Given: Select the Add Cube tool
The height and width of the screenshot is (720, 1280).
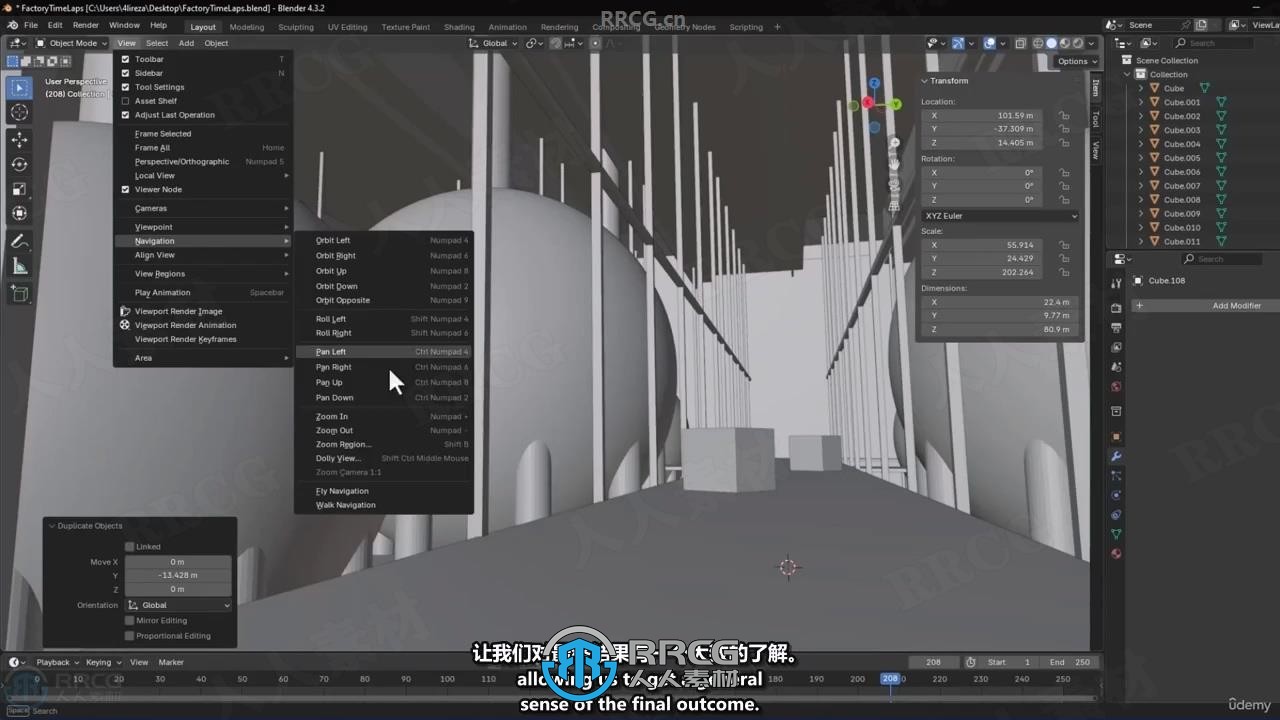Looking at the screenshot, I should (x=20, y=294).
